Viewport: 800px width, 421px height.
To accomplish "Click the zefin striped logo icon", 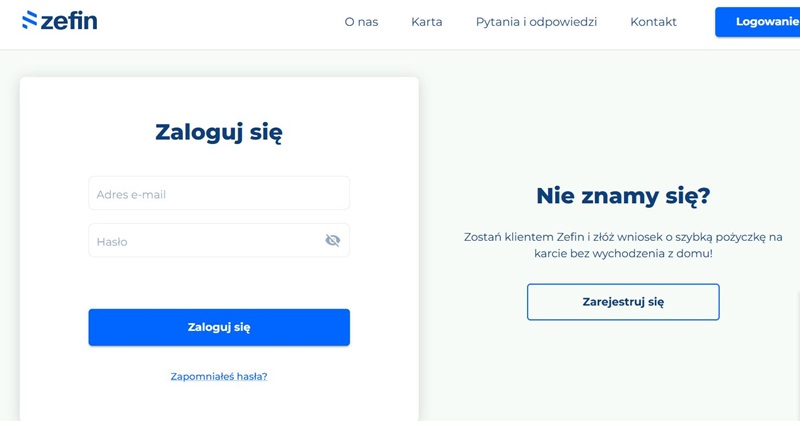I will click(x=29, y=19).
